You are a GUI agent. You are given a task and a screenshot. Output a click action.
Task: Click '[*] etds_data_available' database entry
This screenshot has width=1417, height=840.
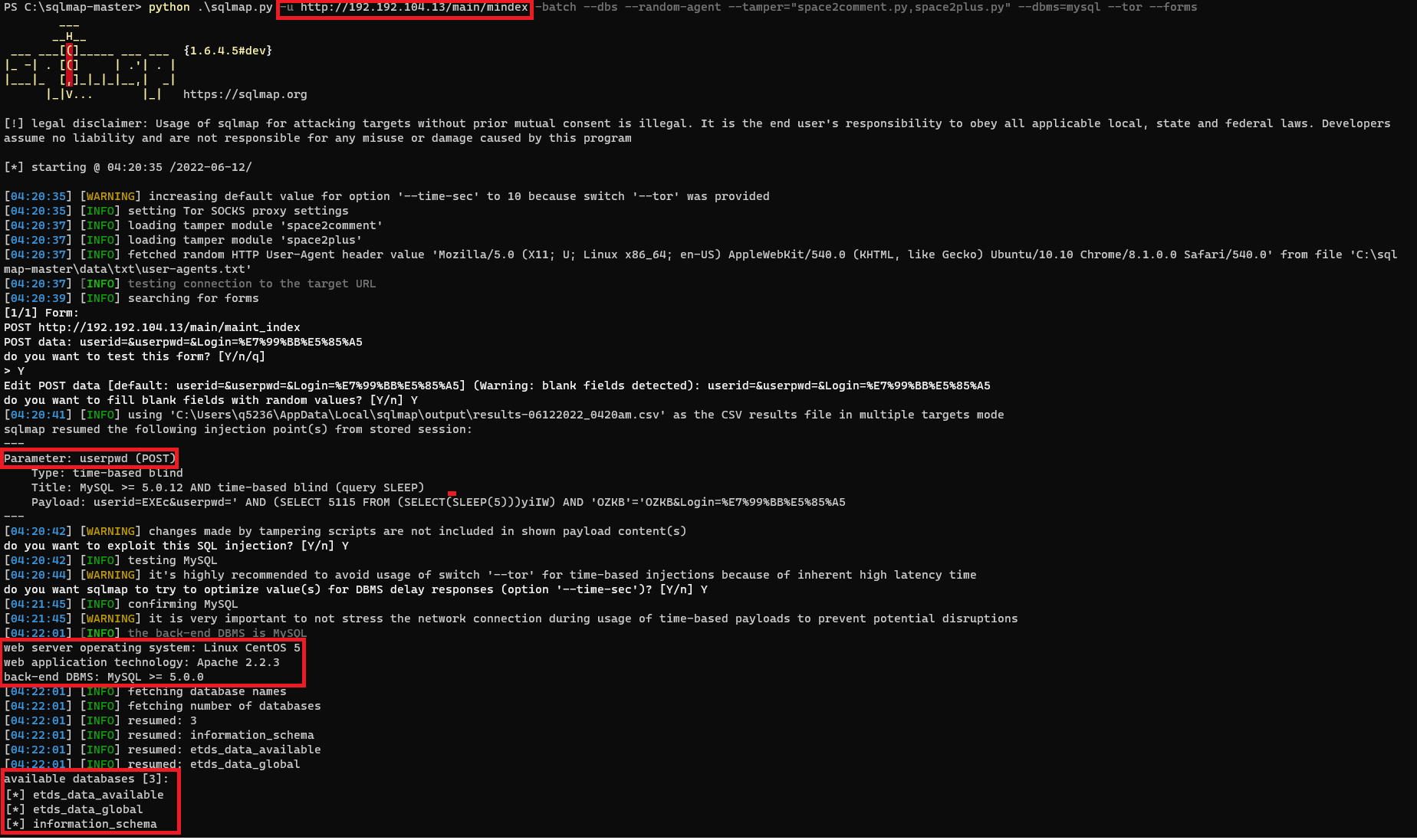click(84, 795)
